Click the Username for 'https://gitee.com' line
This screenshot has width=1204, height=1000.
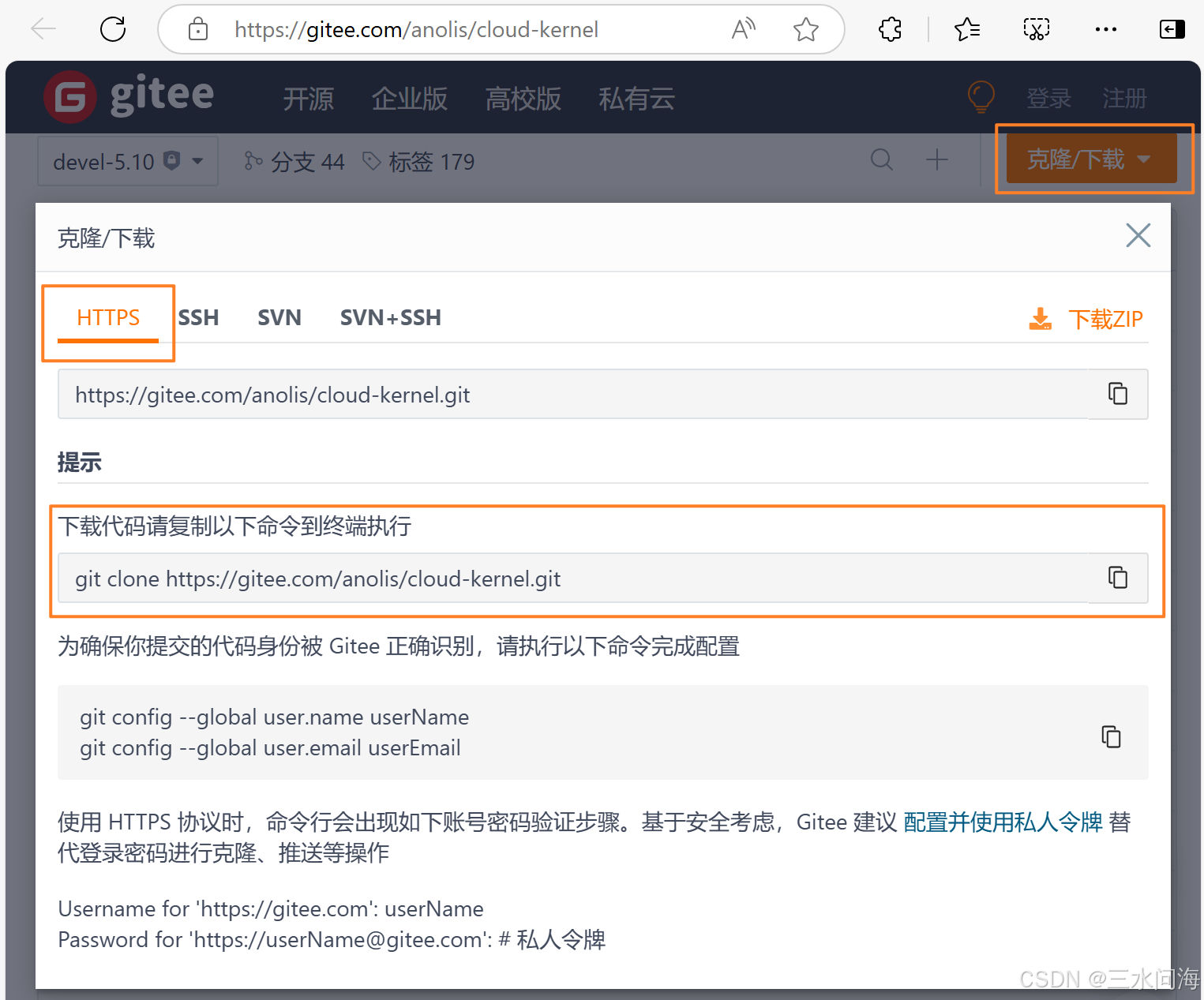(x=271, y=908)
